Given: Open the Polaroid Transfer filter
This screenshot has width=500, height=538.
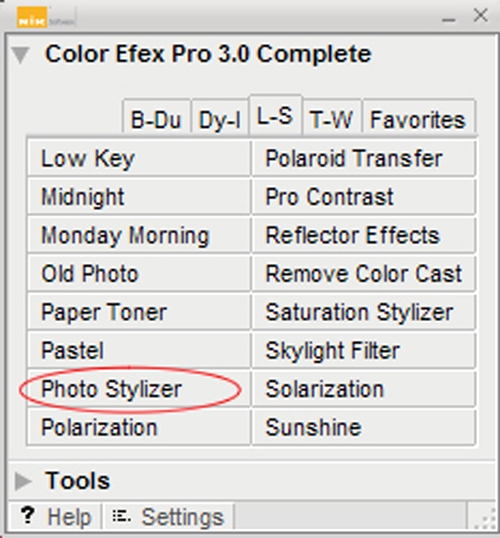Looking at the screenshot, I should coord(364,158).
